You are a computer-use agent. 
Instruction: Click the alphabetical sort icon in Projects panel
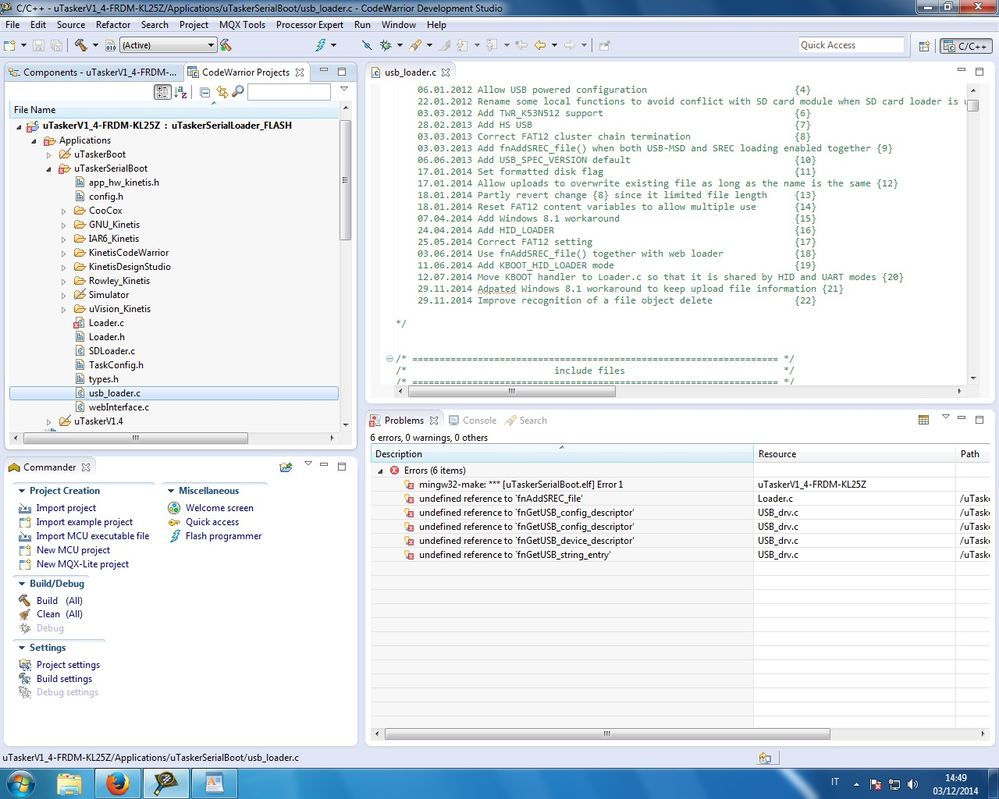tap(181, 92)
